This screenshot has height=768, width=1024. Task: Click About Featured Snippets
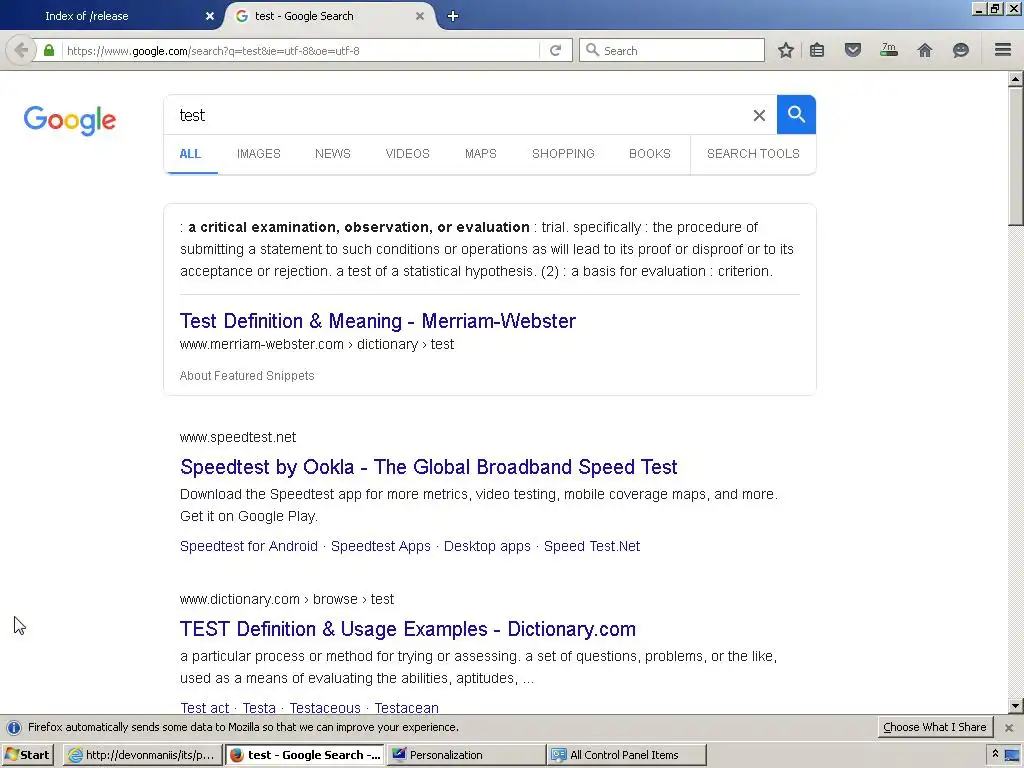[x=247, y=376]
